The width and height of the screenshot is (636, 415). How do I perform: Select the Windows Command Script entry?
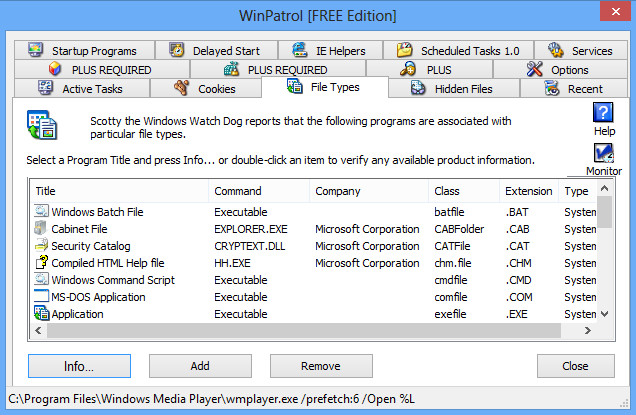pos(113,280)
